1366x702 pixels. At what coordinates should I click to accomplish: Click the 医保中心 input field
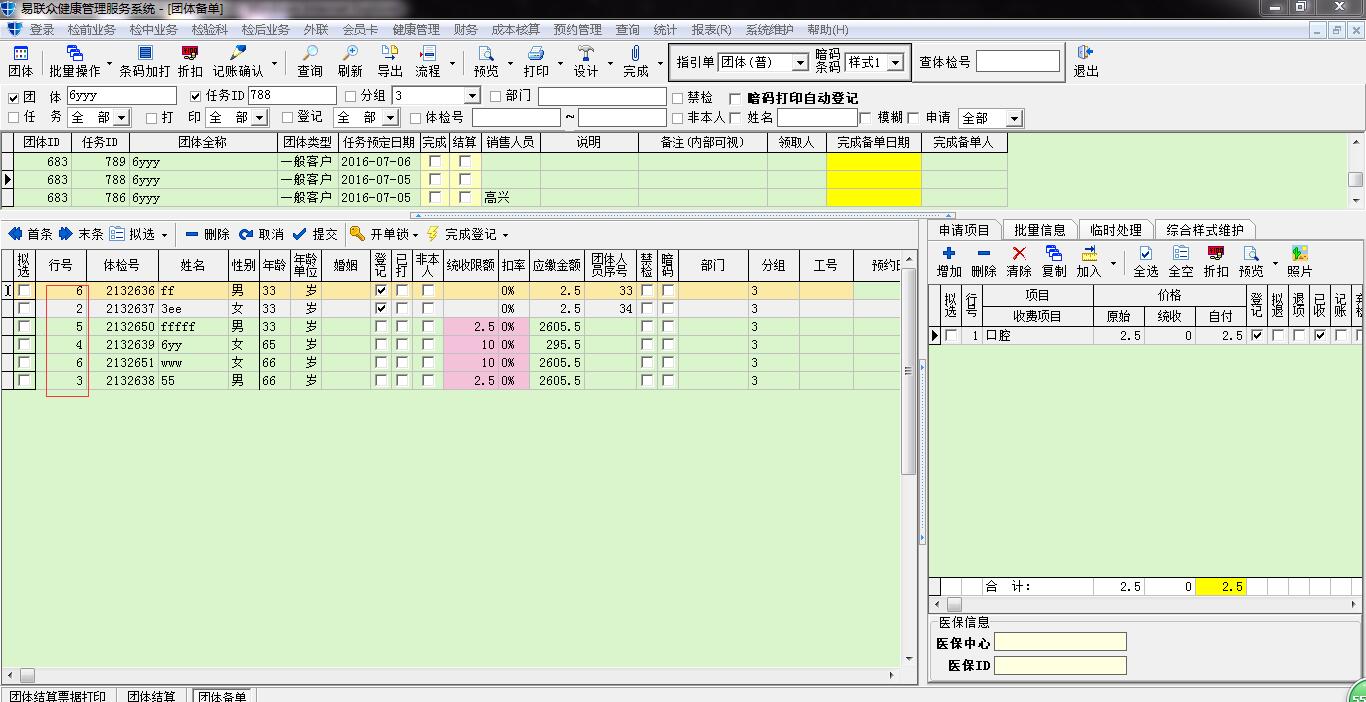[x=1060, y=642]
